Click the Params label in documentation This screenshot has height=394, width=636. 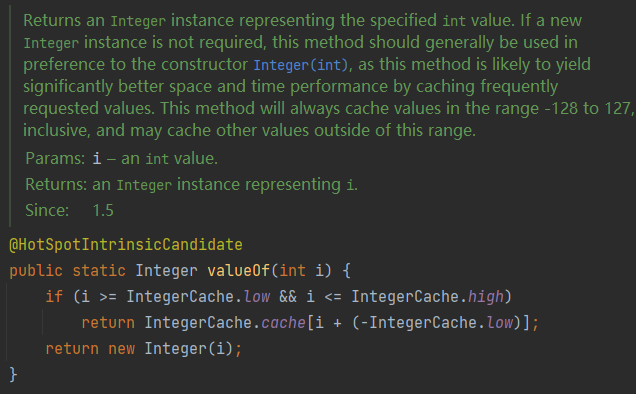pos(55,158)
